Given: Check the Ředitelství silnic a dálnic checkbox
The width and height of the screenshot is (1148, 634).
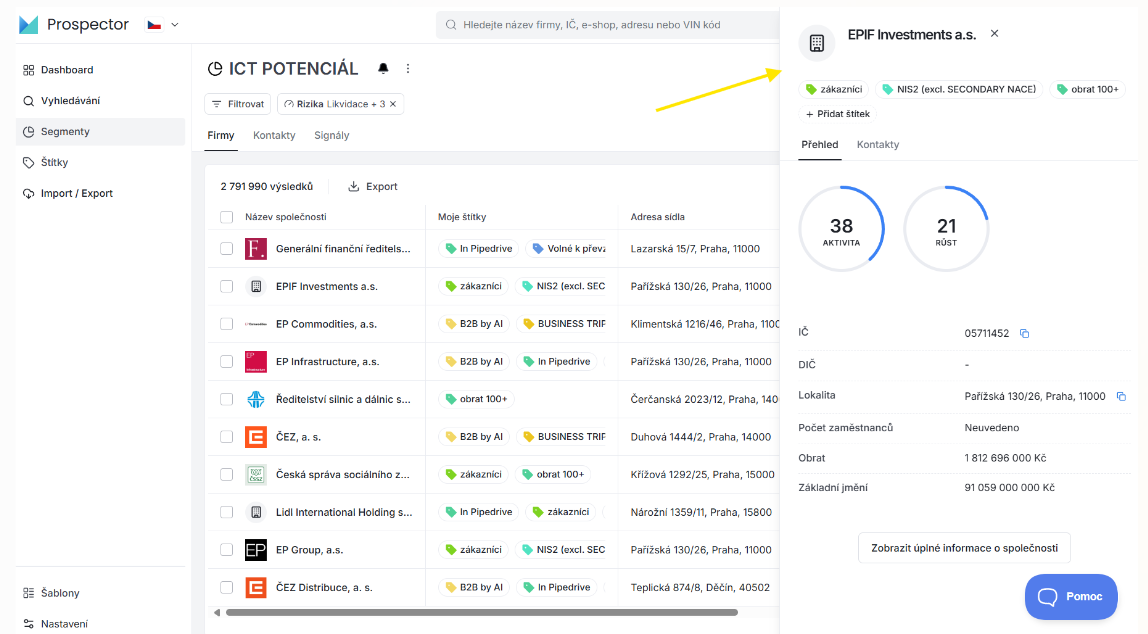Looking at the screenshot, I should [x=227, y=399].
